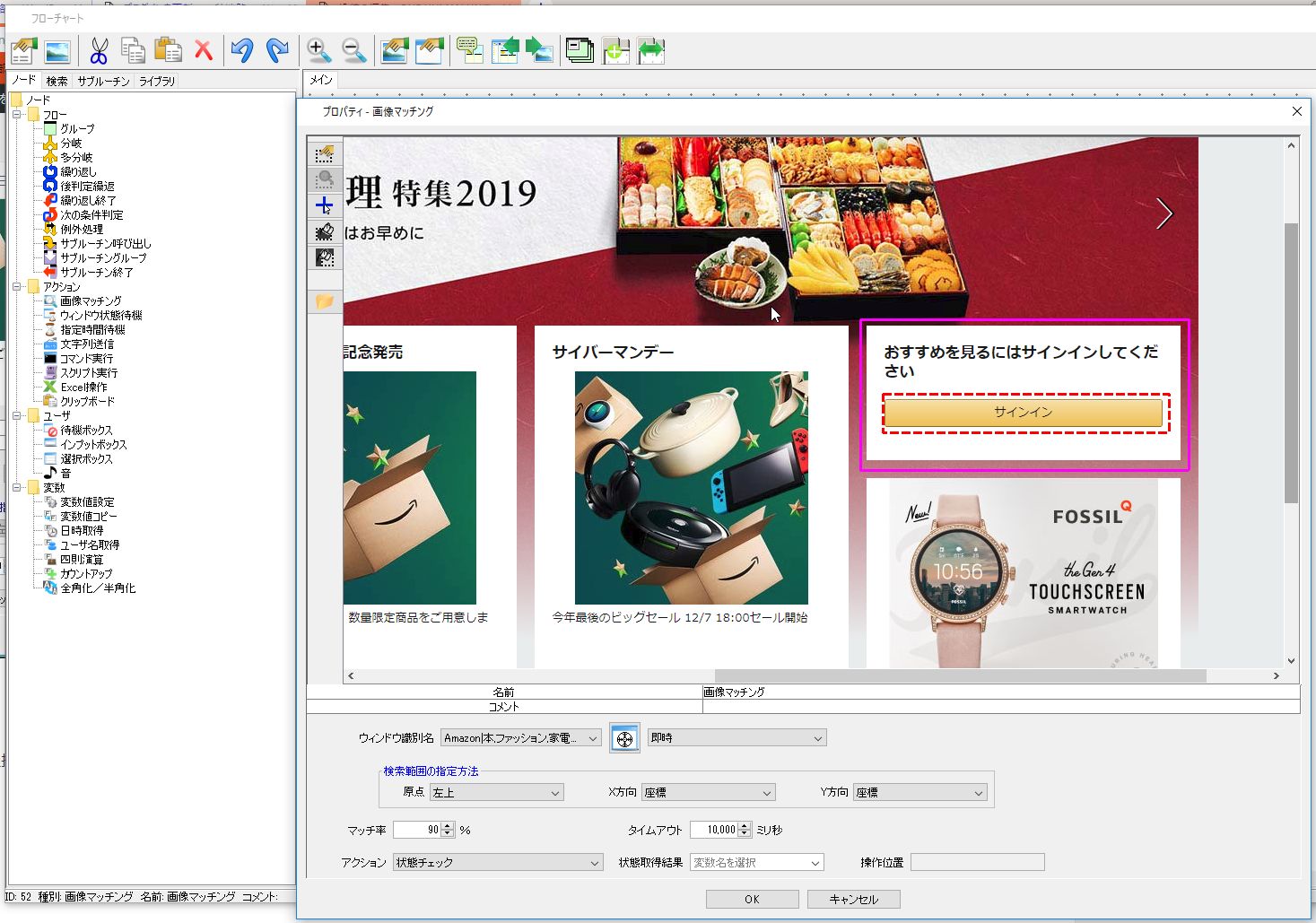The height and width of the screenshot is (923, 1316).
Task: Click the zoom in magnifier icon
Action: click(318, 51)
